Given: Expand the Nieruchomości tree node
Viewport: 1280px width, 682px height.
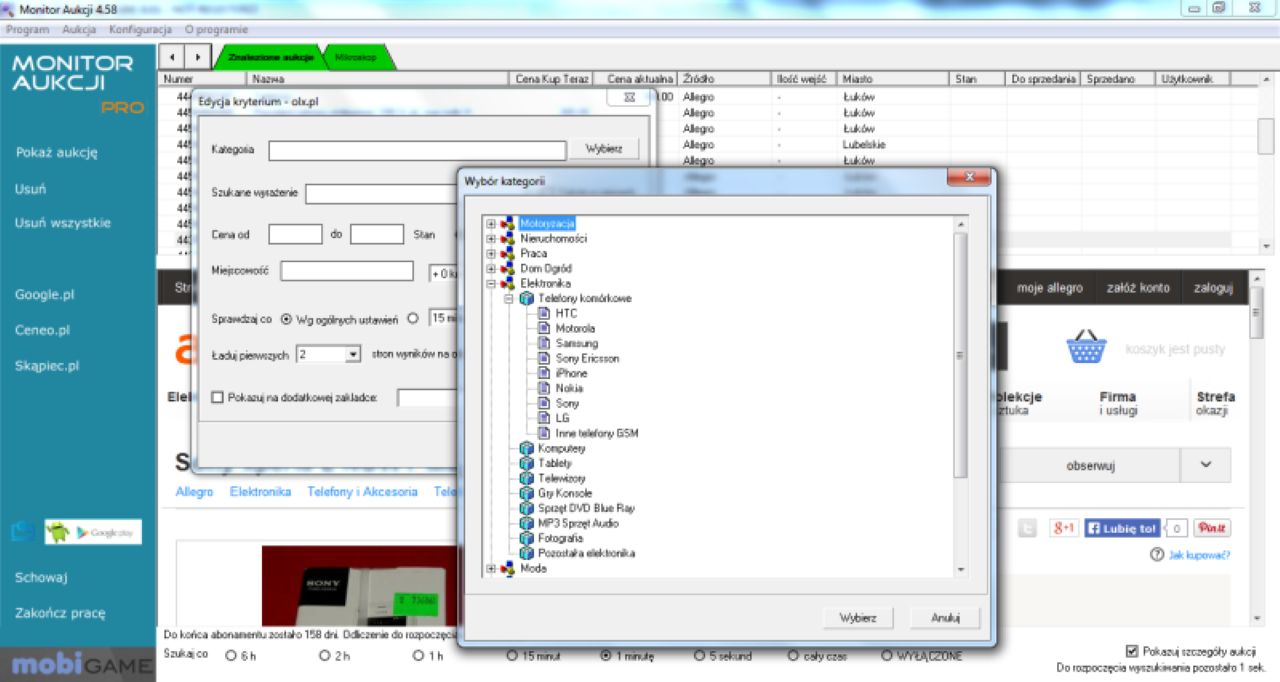Looking at the screenshot, I should [x=491, y=239].
